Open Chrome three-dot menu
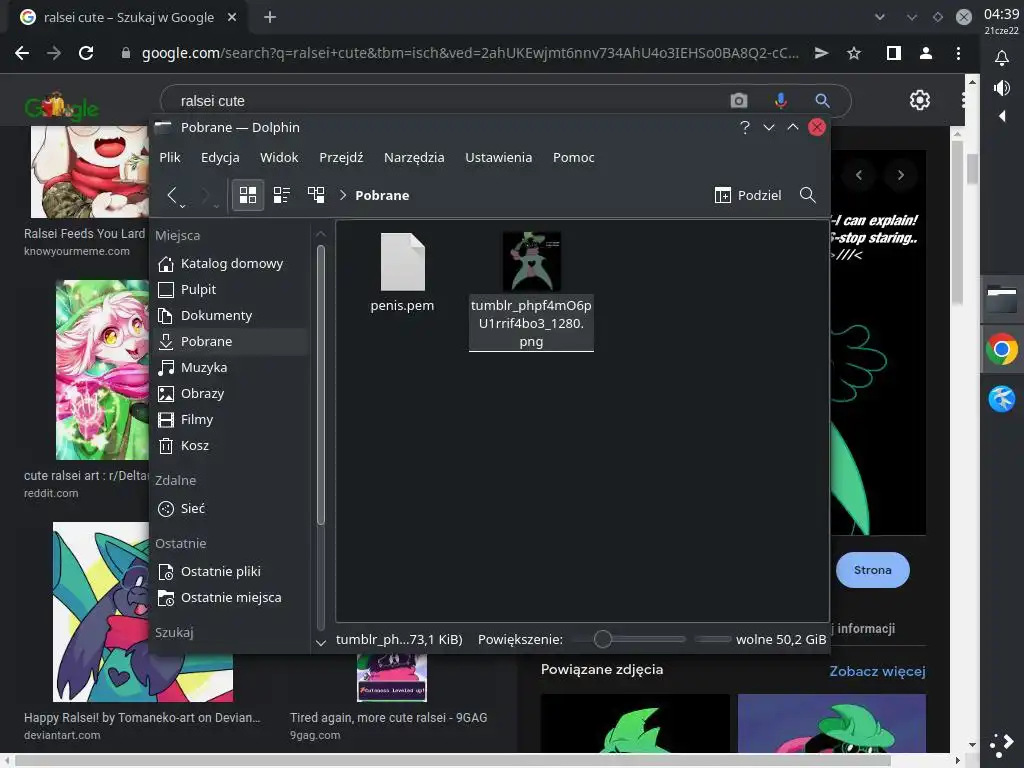Viewport: 1024px width, 768px height. tap(958, 53)
